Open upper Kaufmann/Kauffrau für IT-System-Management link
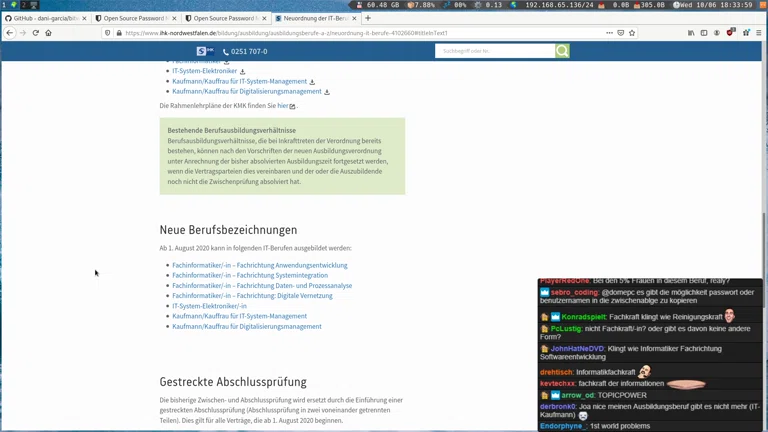 (x=240, y=81)
